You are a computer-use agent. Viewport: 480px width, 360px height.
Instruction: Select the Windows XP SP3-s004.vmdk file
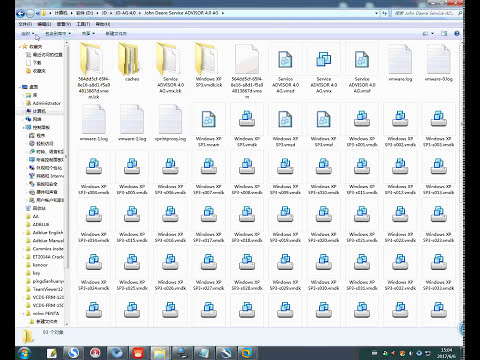click(94, 173)
